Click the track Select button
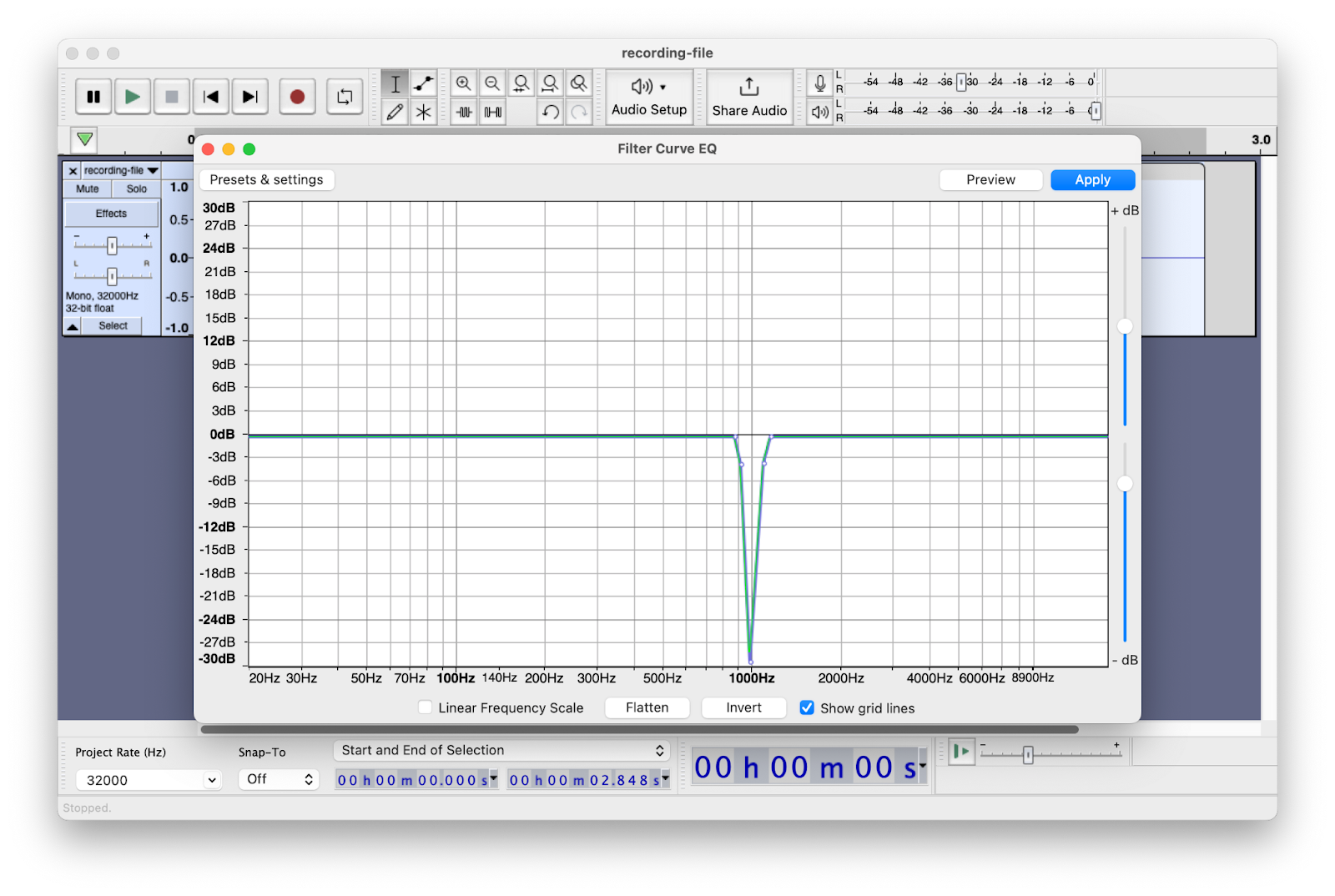This screenshot has height=896, width=1335. coord(113,326)
